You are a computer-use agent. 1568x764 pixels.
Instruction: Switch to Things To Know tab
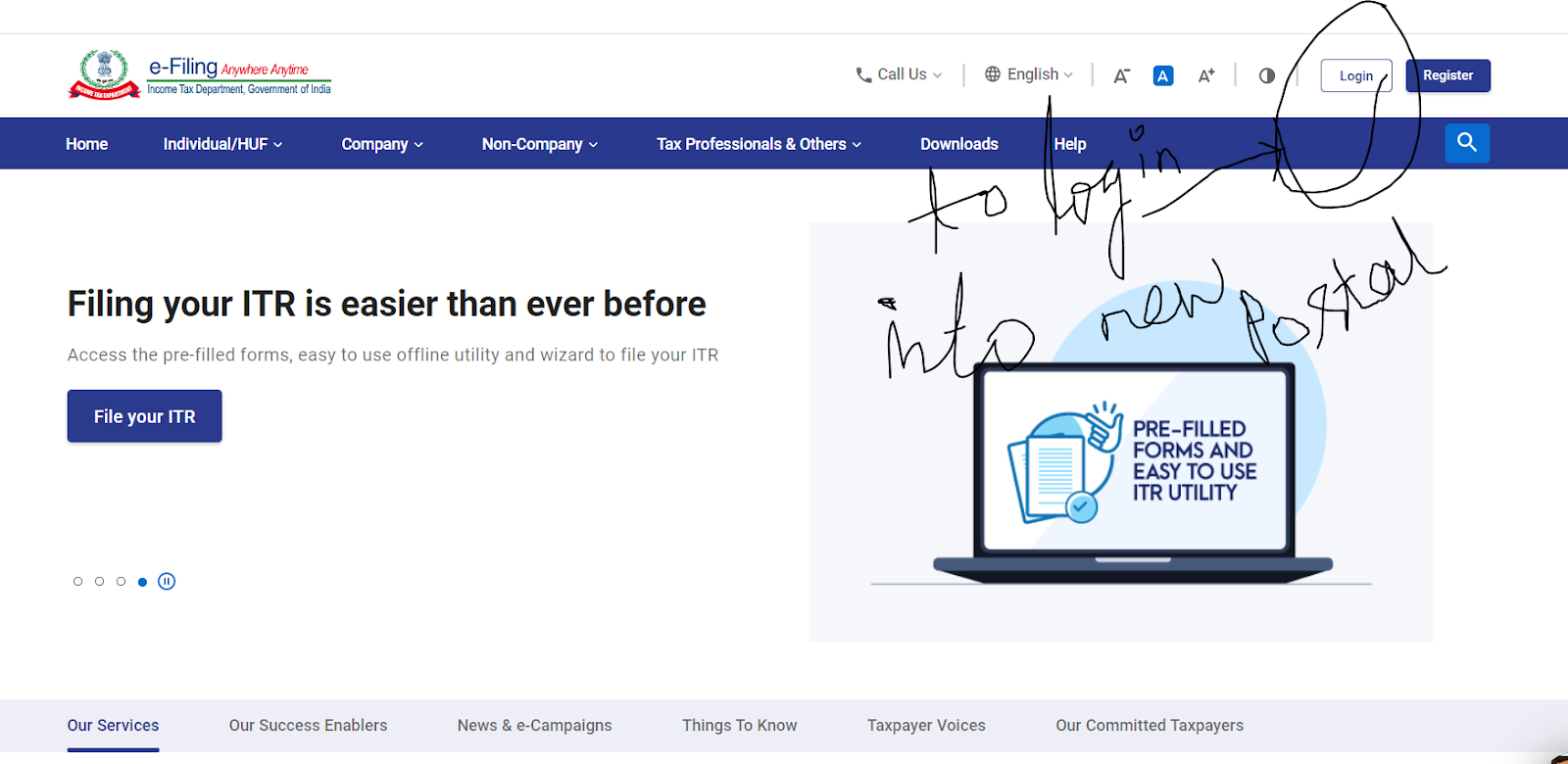pos(740,726)
